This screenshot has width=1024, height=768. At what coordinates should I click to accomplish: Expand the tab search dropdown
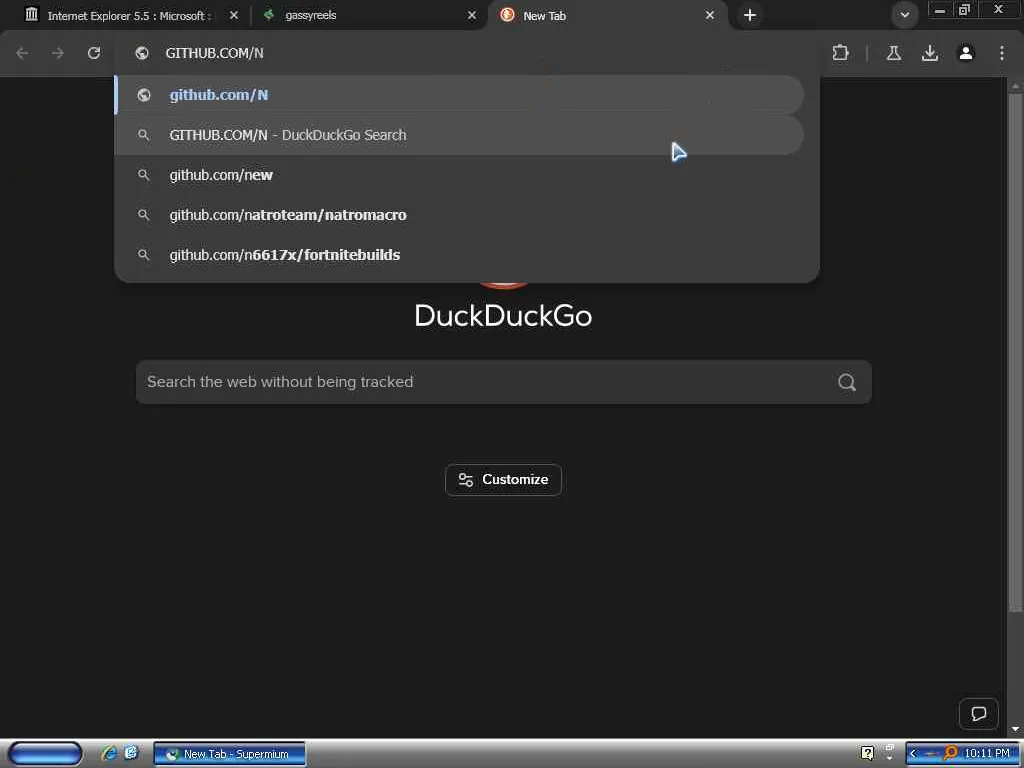tap(904, 14)
